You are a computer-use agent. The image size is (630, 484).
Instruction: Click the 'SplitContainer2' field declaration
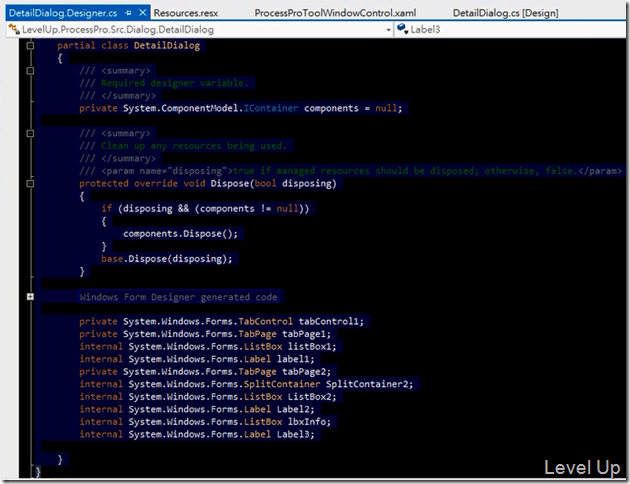246,384
